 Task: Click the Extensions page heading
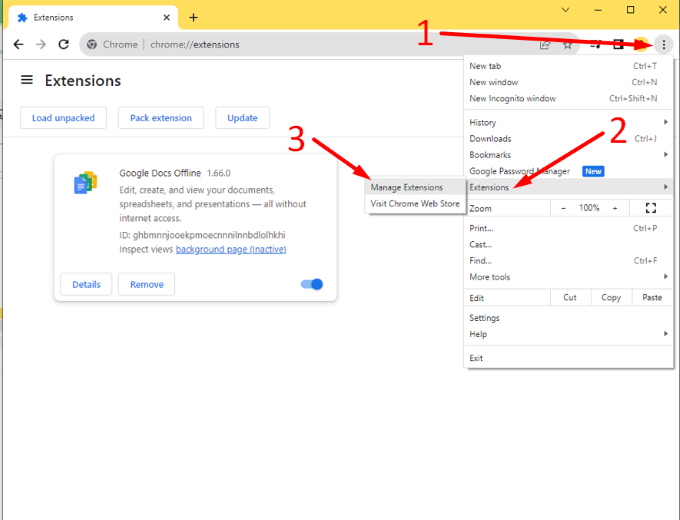point(83,81)
